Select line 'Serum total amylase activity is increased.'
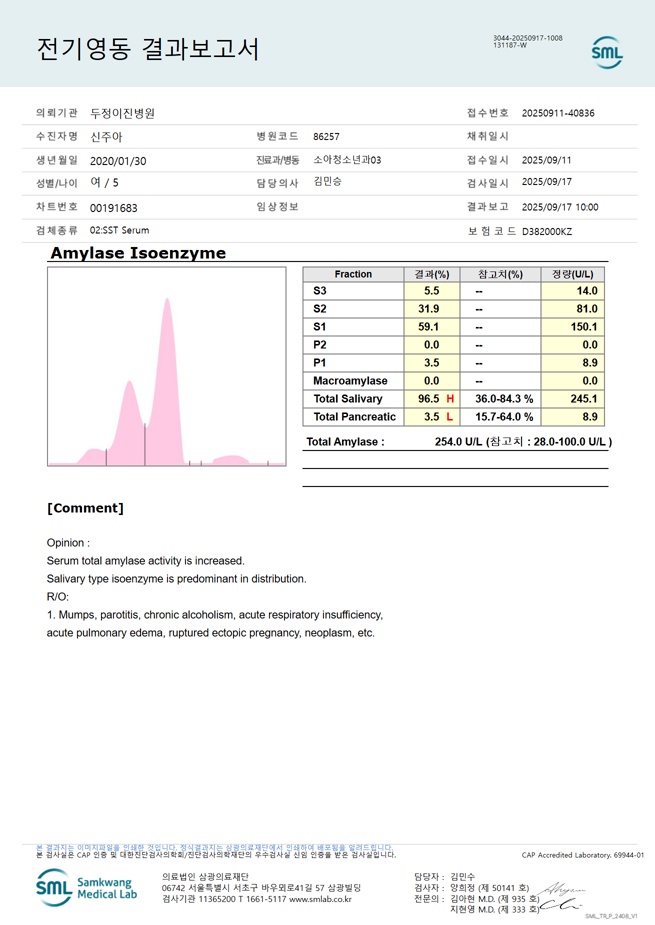The height and width of the screenshot is (925, 655). [x=146, y=561]
